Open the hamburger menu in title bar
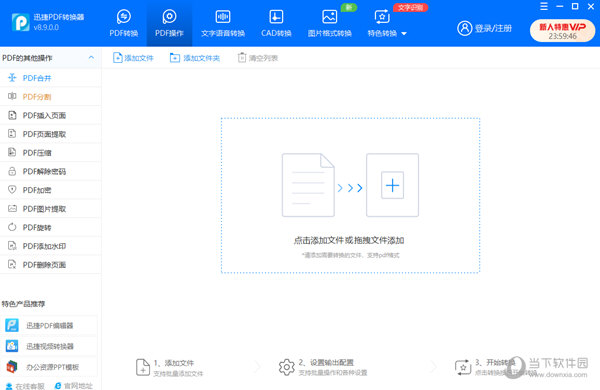Image resolution: width=600 pixels, height=390 pixels. [544, 7]
